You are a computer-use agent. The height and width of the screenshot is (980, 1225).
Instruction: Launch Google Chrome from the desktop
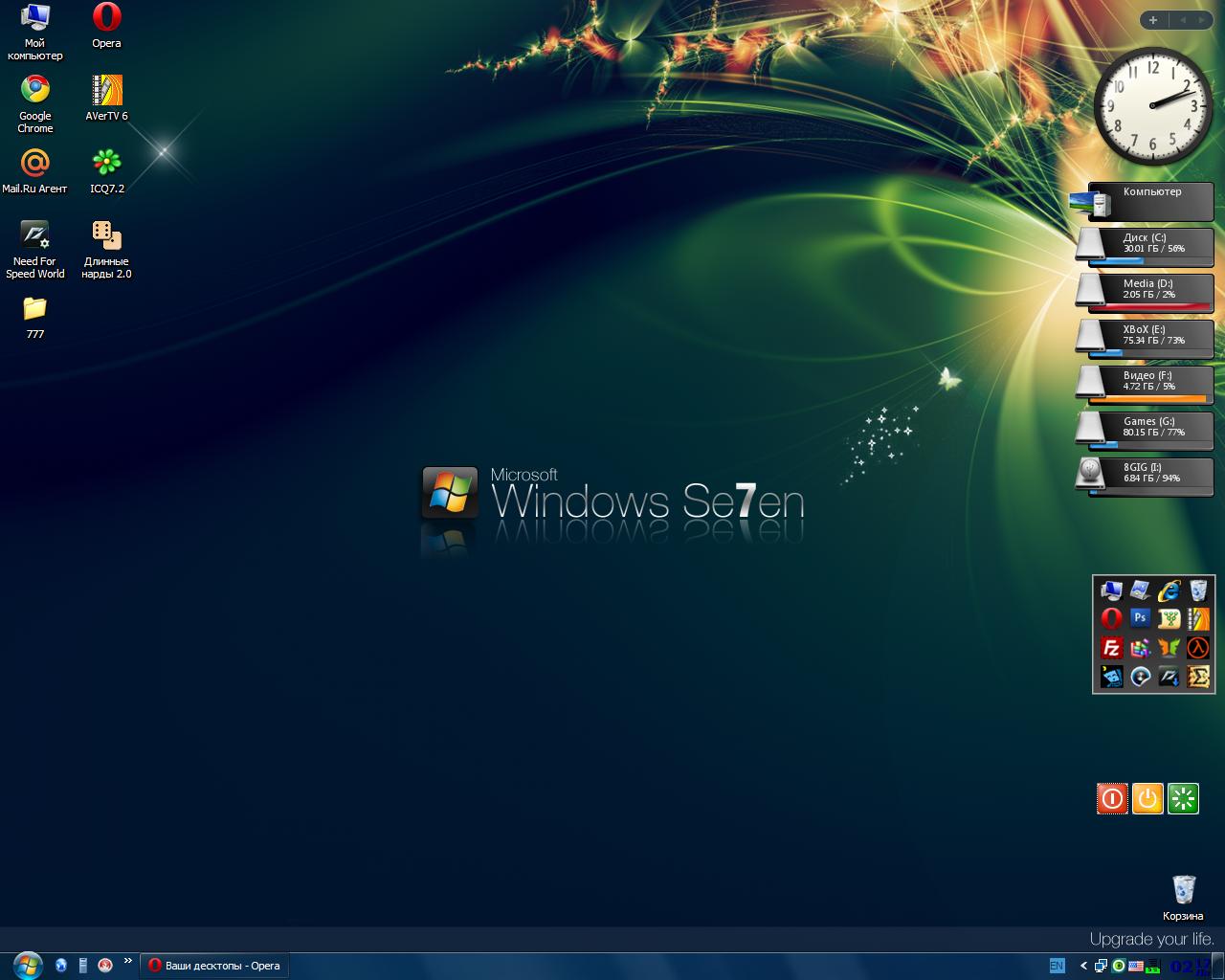[x=35, y=91]
